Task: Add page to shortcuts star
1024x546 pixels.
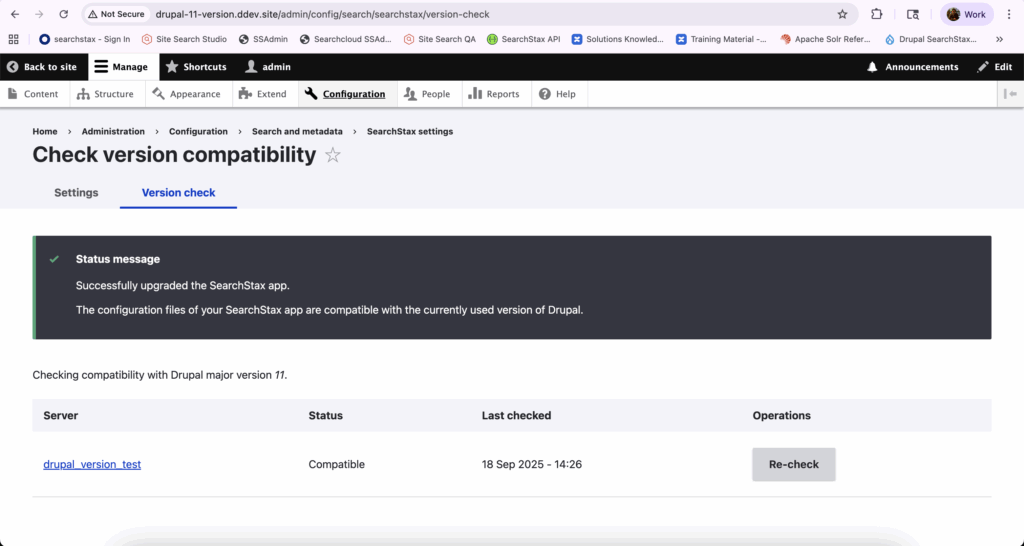Action: [x=333, y=155]
